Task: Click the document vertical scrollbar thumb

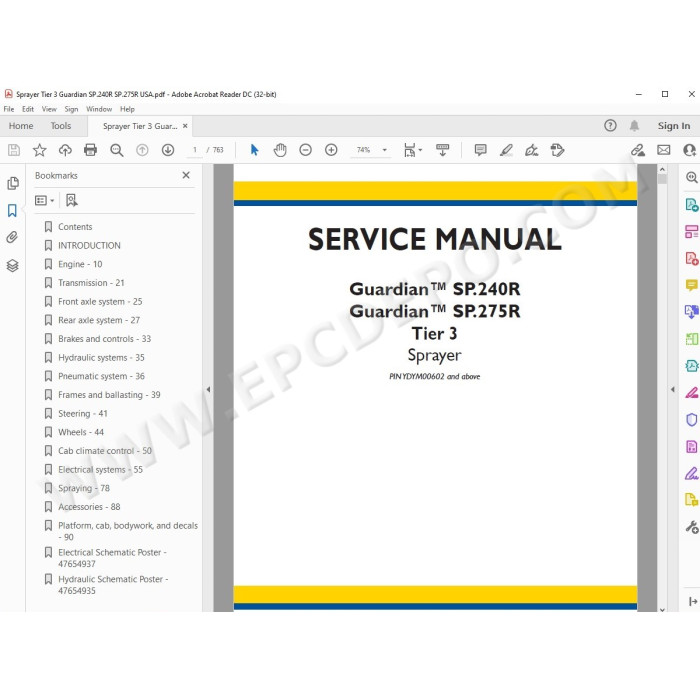Action: pyautogui.click(x=662, y=179)
